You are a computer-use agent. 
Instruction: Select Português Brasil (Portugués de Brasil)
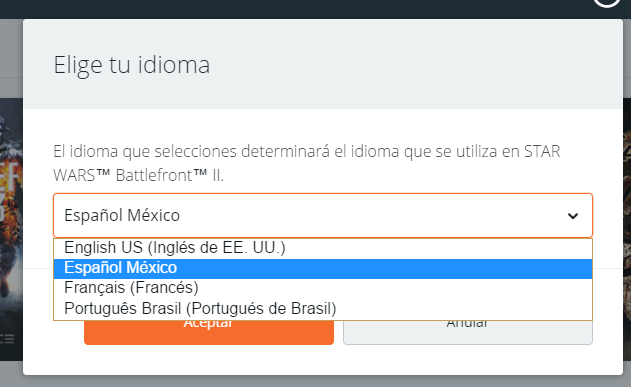coord(323,309)
